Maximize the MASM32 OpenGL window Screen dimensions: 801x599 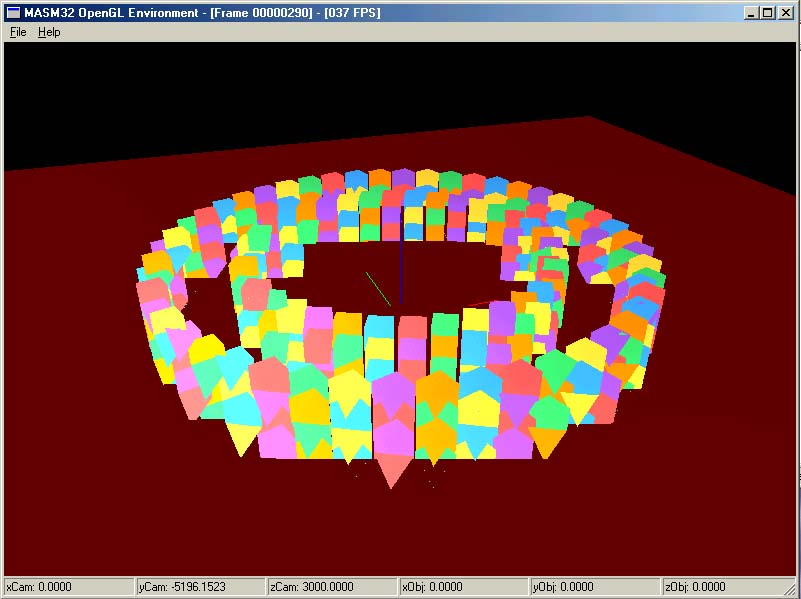tap(767, 13)
